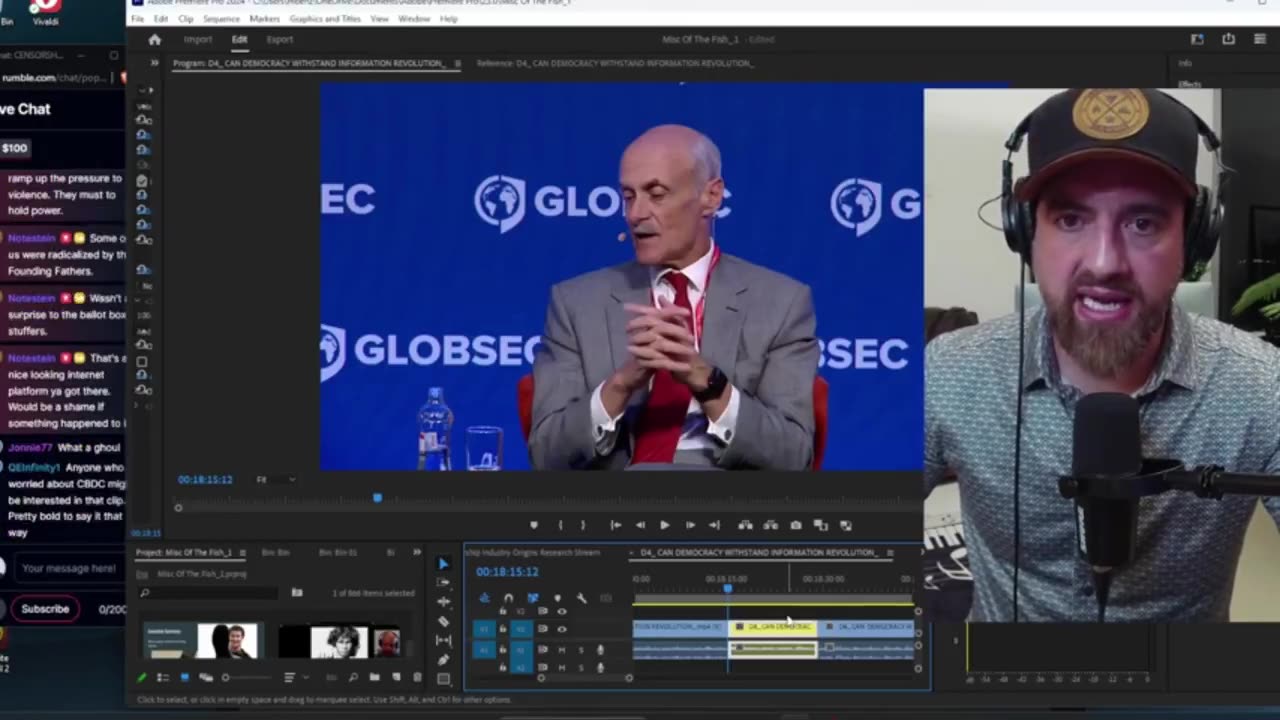Click the Delete trash icon in the Project panel
Viewport: 1280px width, 720px height.
click(417, 677)
